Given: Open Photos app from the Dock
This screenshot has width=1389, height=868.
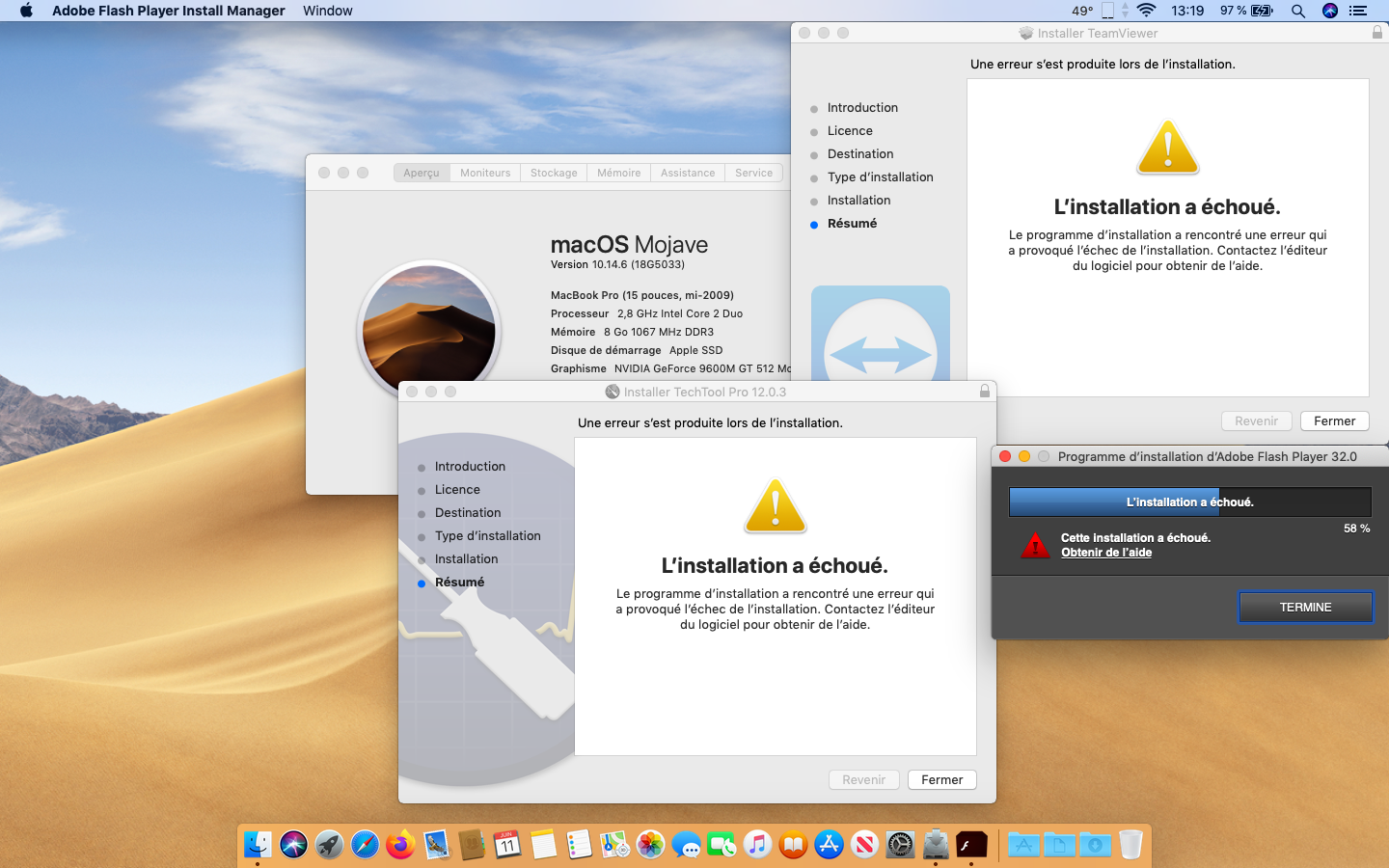Looking at the screenshot, I should tap(650, 845).
